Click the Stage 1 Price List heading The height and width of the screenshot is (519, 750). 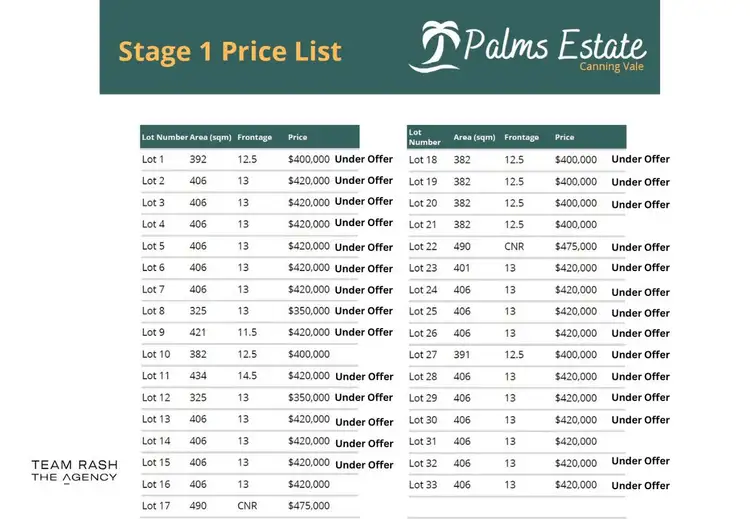230,51
